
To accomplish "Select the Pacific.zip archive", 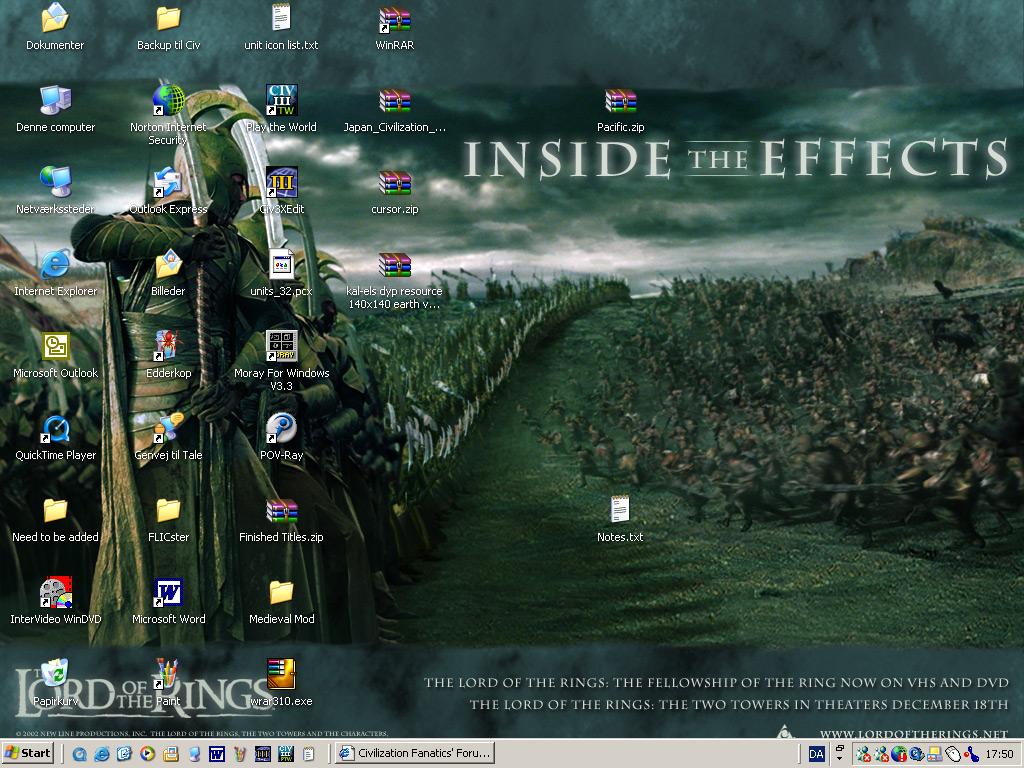I will tap(620, 101).
